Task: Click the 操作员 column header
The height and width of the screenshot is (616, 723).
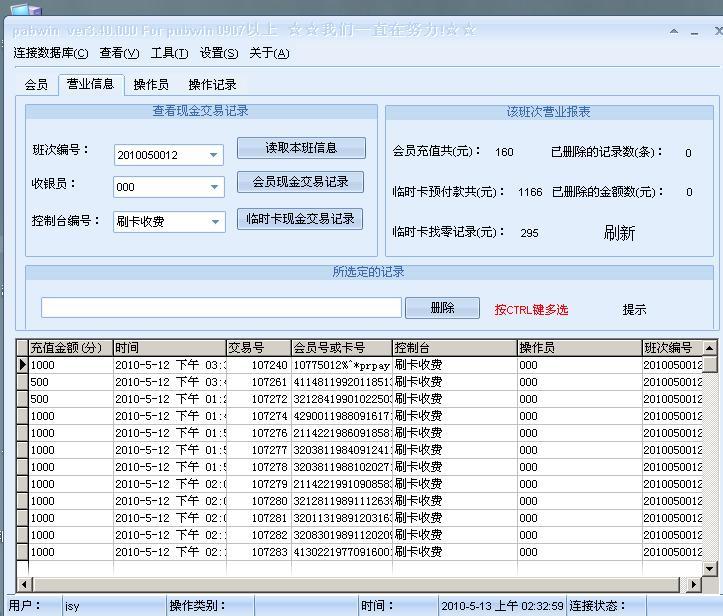Action: [580, 348]
